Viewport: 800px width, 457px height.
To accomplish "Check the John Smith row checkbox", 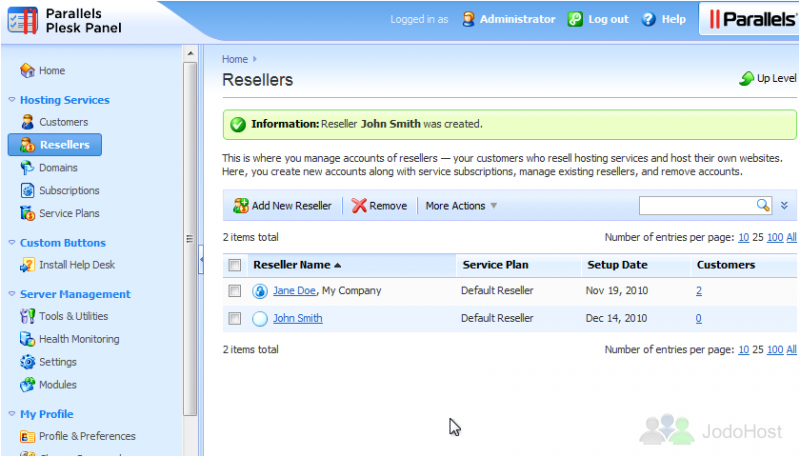I will [235, 319].
